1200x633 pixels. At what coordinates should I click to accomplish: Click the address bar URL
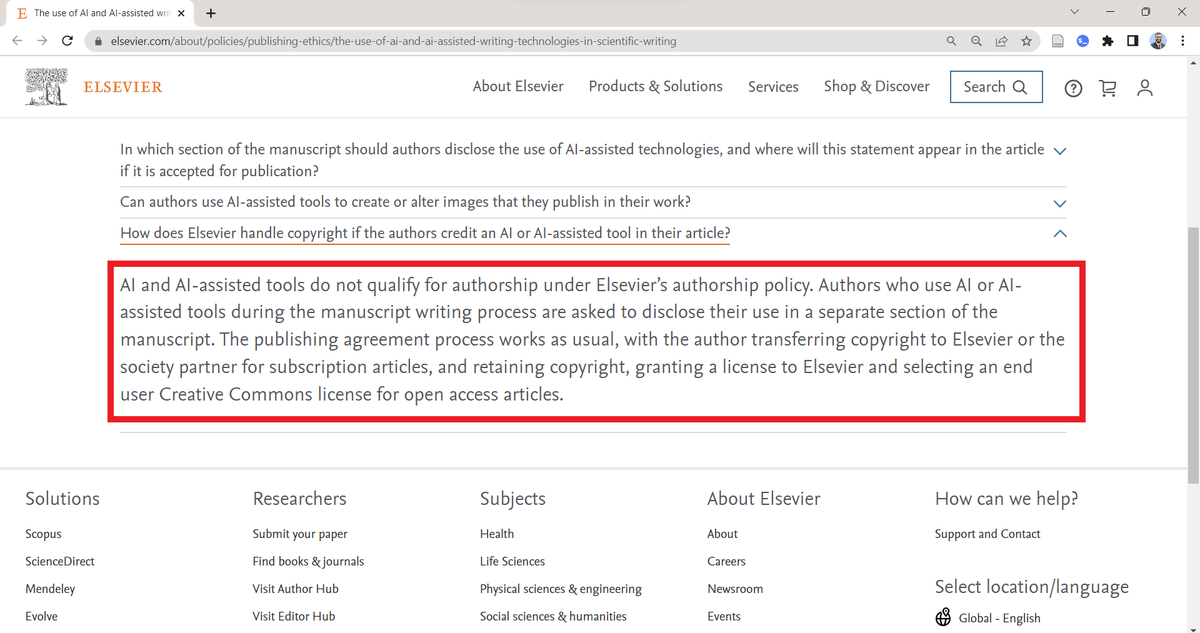coord(394,41)
